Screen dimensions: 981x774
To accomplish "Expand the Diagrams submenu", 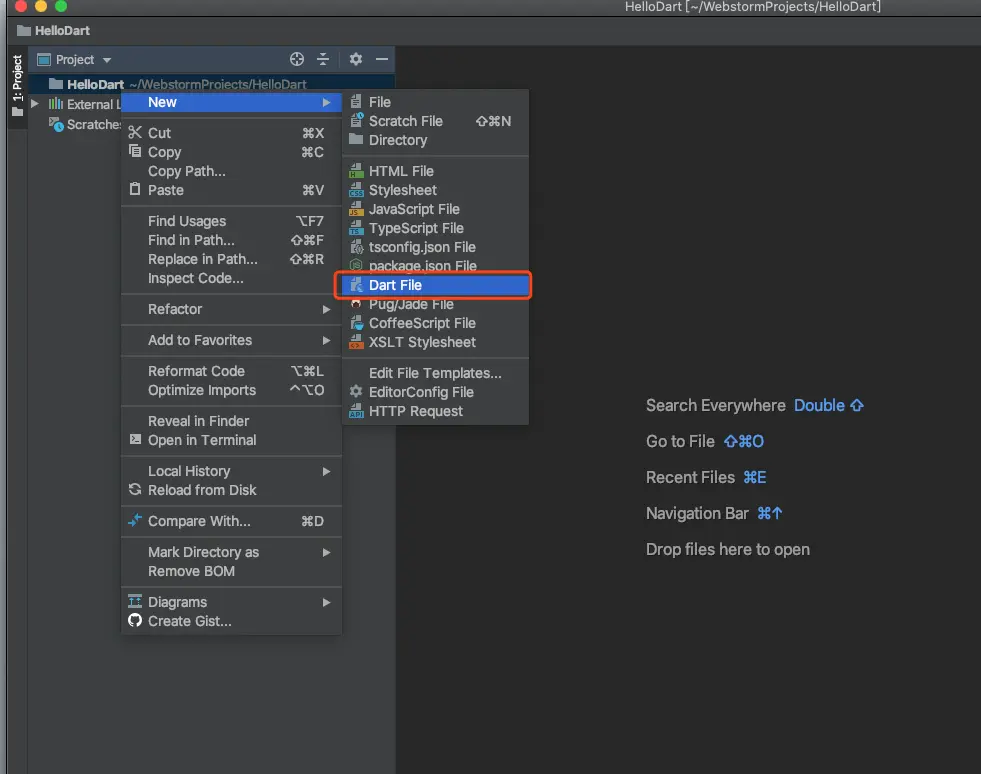I will (231, 602).
